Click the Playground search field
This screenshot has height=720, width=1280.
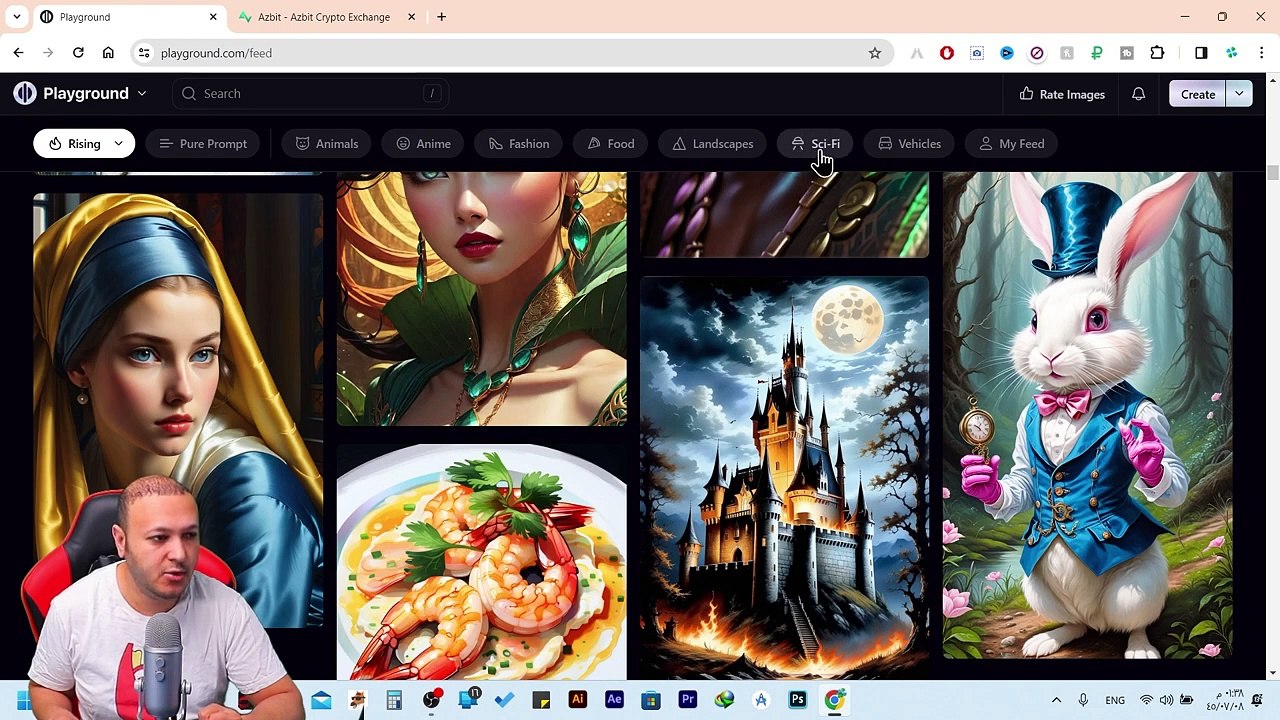310,94
